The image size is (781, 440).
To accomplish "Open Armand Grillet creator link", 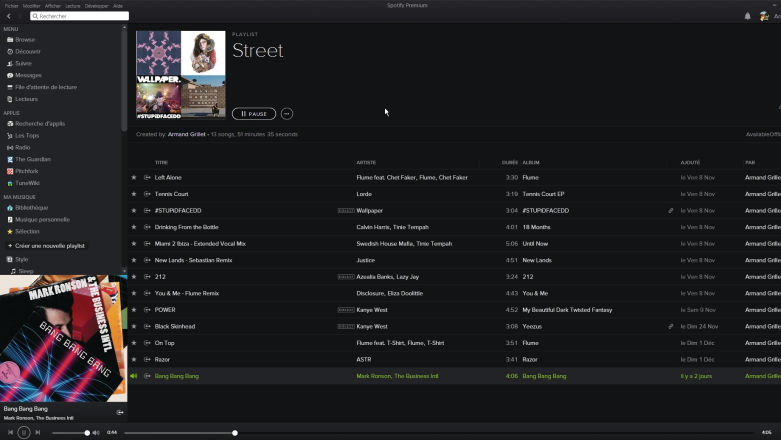I will pyautogui.click(x=186, y=134).
